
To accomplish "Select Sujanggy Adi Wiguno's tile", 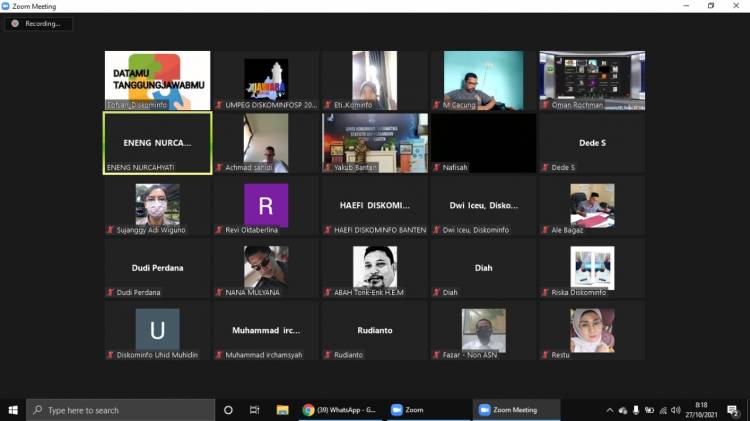I will coord(157,206).
